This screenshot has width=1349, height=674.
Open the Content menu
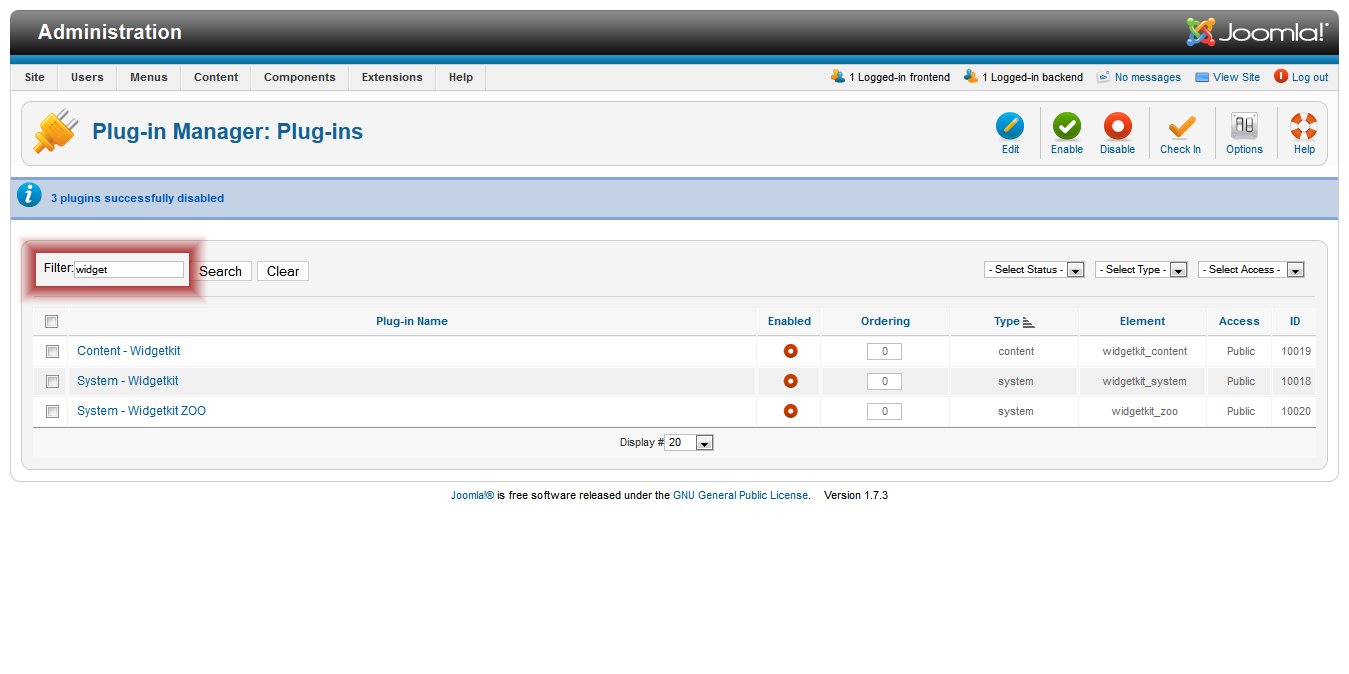tap(216, 77)
